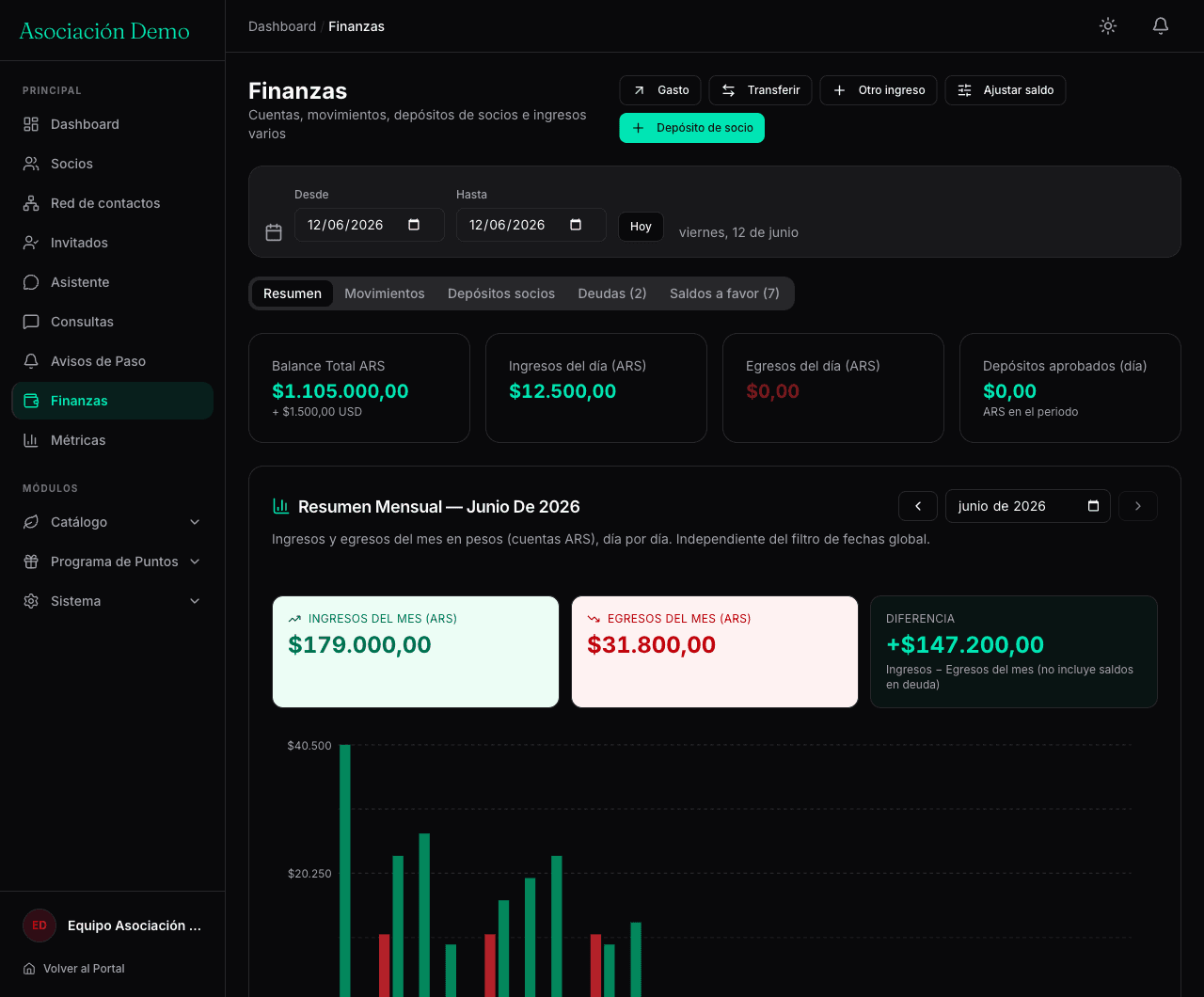Click the Desde date input field
Image resolution: width=1204 pixels, height=997 pixels.
[370, 225]
